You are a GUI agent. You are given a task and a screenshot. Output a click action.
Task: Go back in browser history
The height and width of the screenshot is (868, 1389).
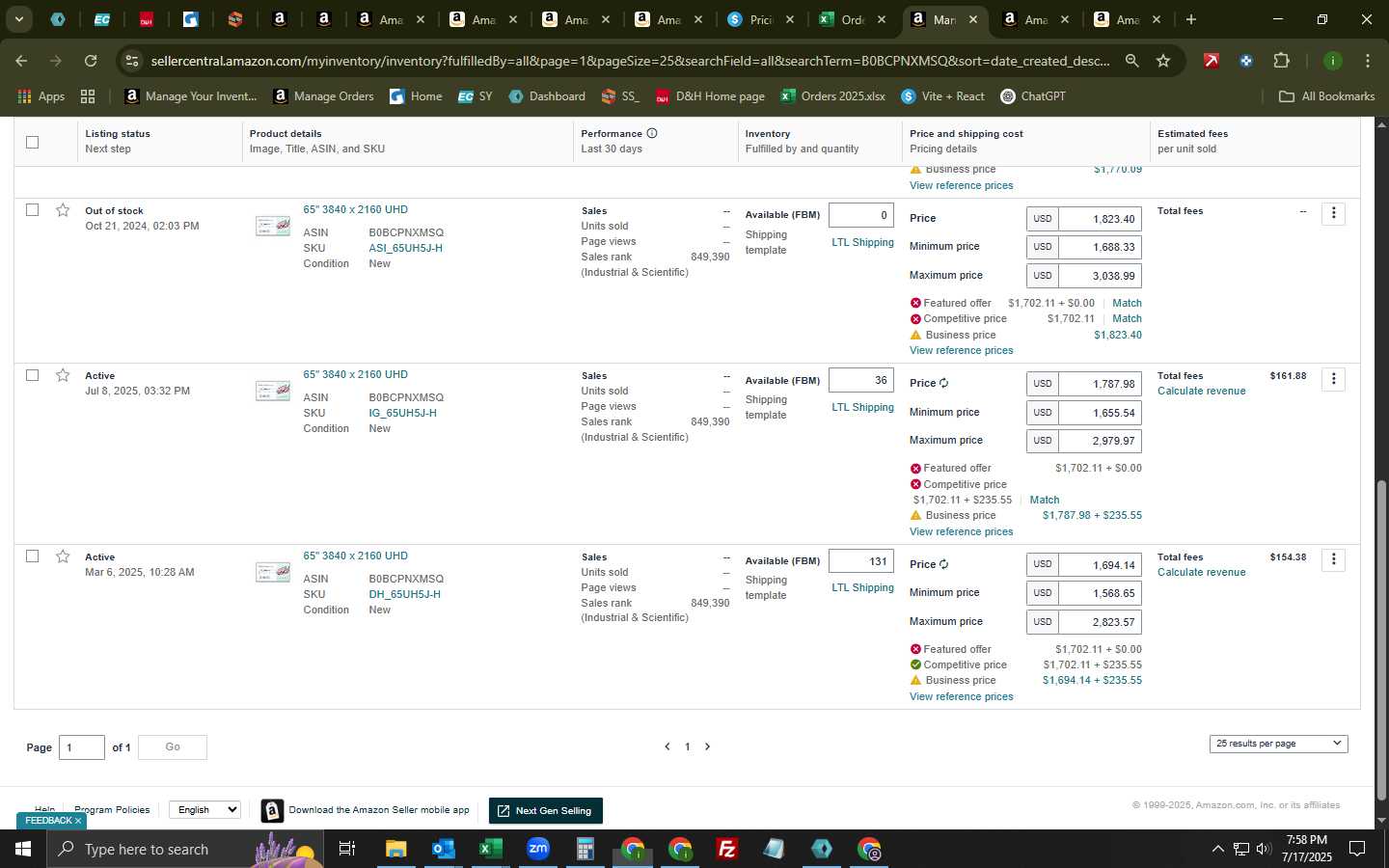click(21, 61)
